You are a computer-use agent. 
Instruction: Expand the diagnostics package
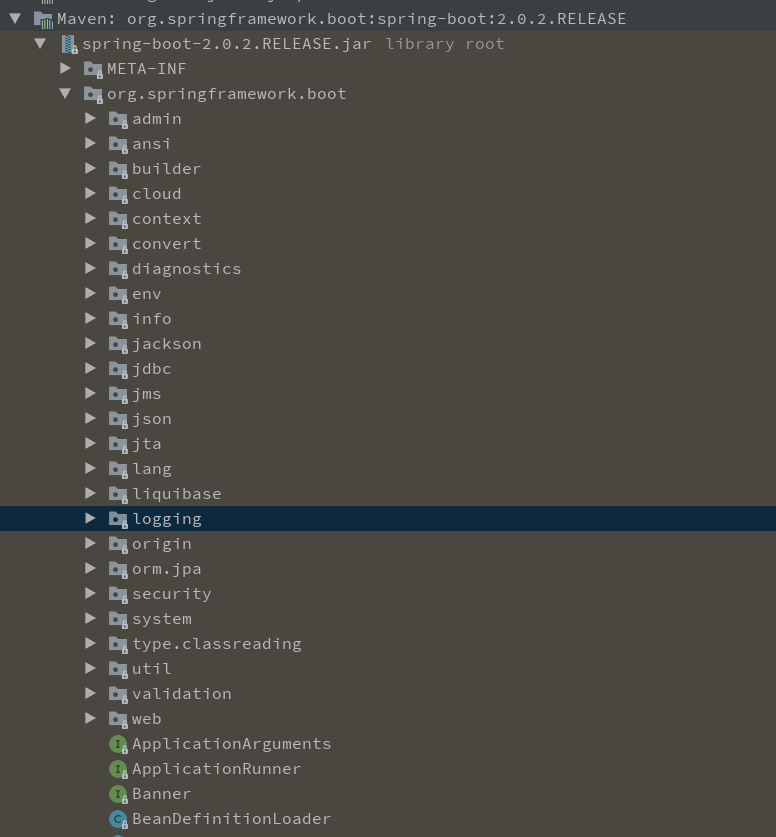click(91, 268)
